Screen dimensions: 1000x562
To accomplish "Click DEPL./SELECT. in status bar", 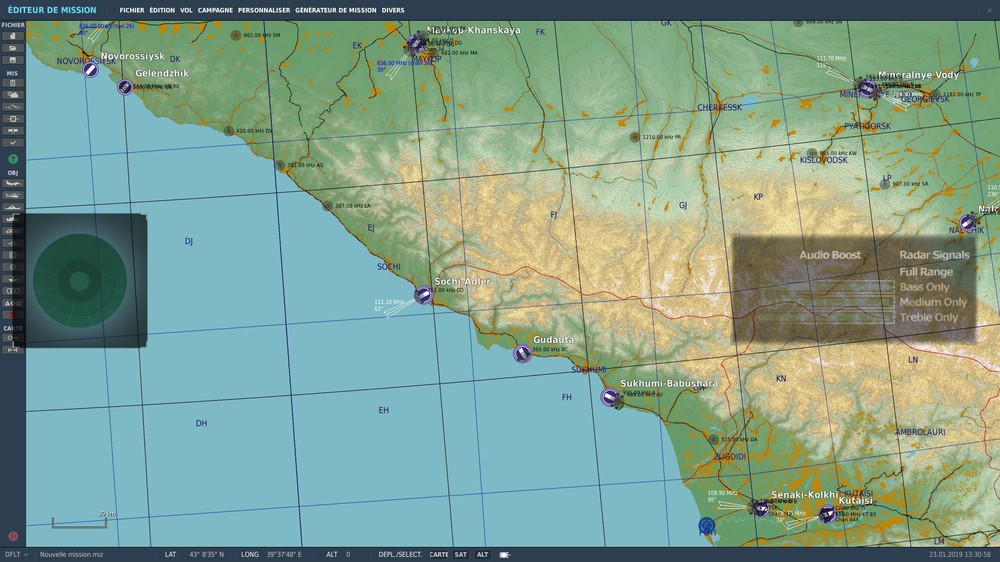I will [400, 554].
